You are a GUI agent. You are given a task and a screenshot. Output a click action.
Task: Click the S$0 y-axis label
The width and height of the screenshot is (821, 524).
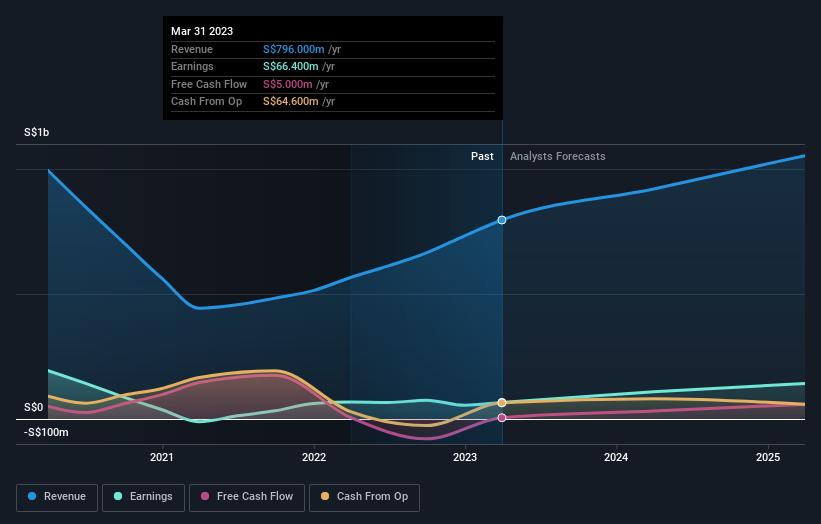point(34,407)
